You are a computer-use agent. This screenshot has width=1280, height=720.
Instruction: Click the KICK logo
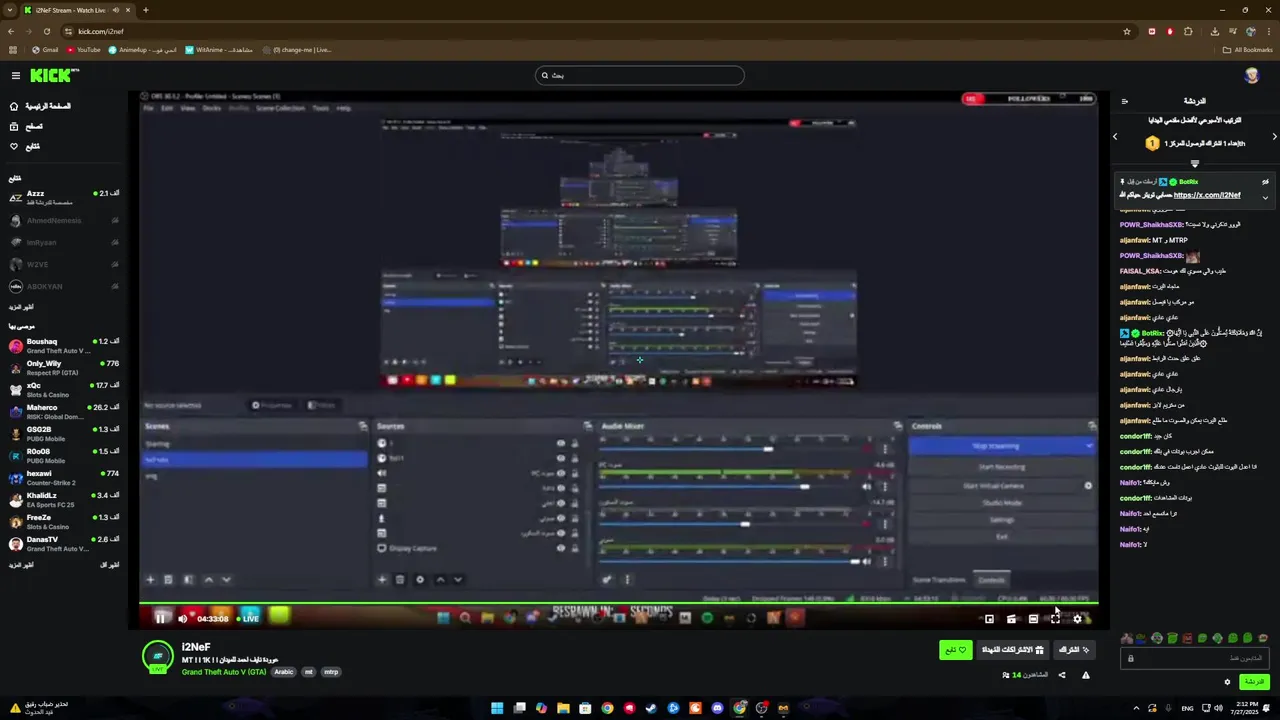53,75
